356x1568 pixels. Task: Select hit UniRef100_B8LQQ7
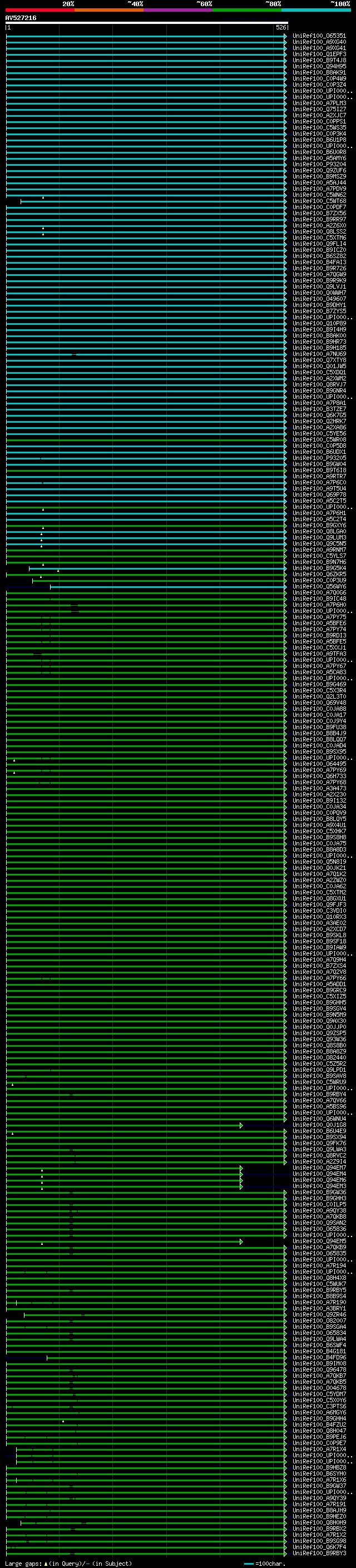coord(319,740)
